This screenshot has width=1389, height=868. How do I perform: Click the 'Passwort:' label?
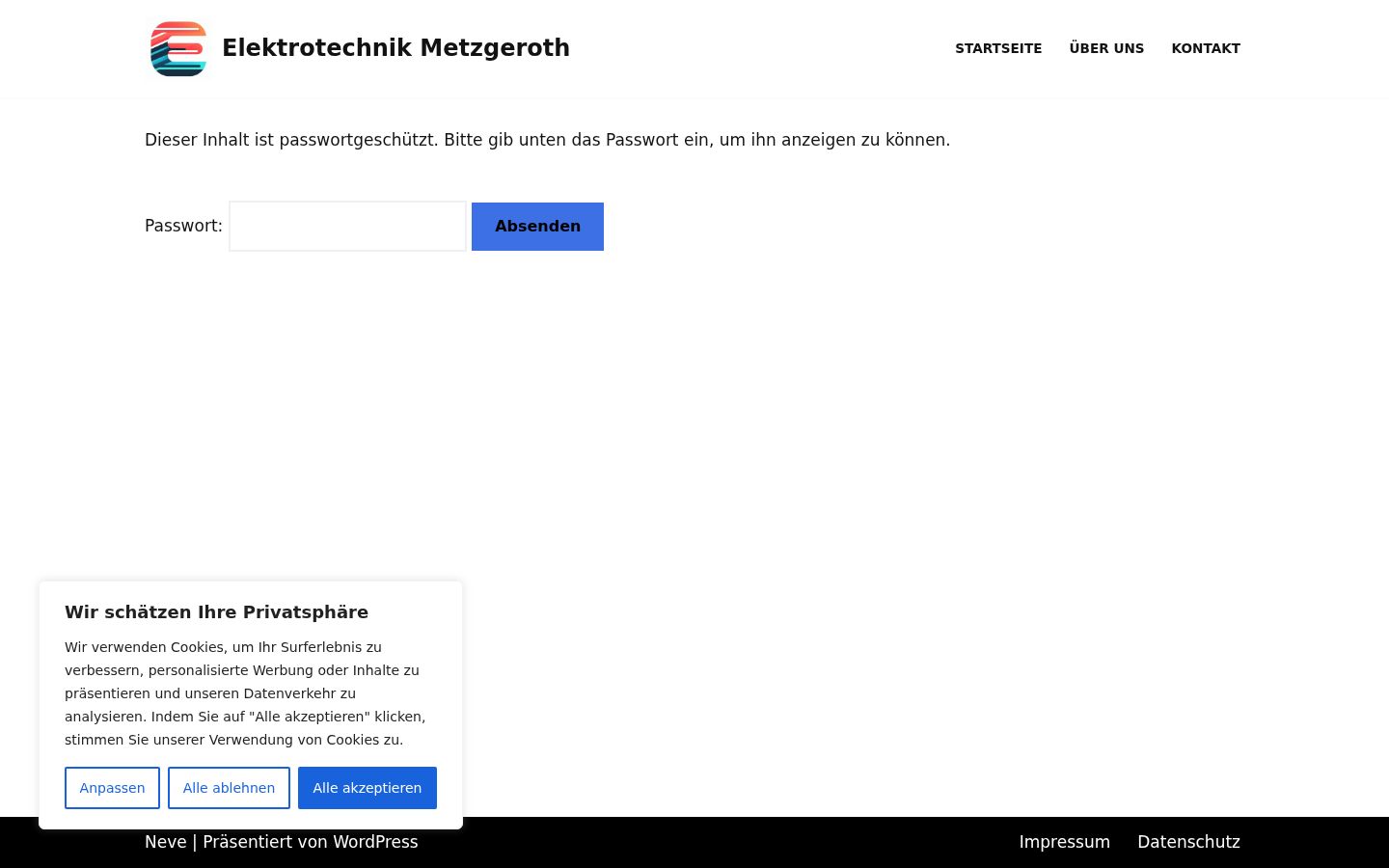[x=183, y=226]
